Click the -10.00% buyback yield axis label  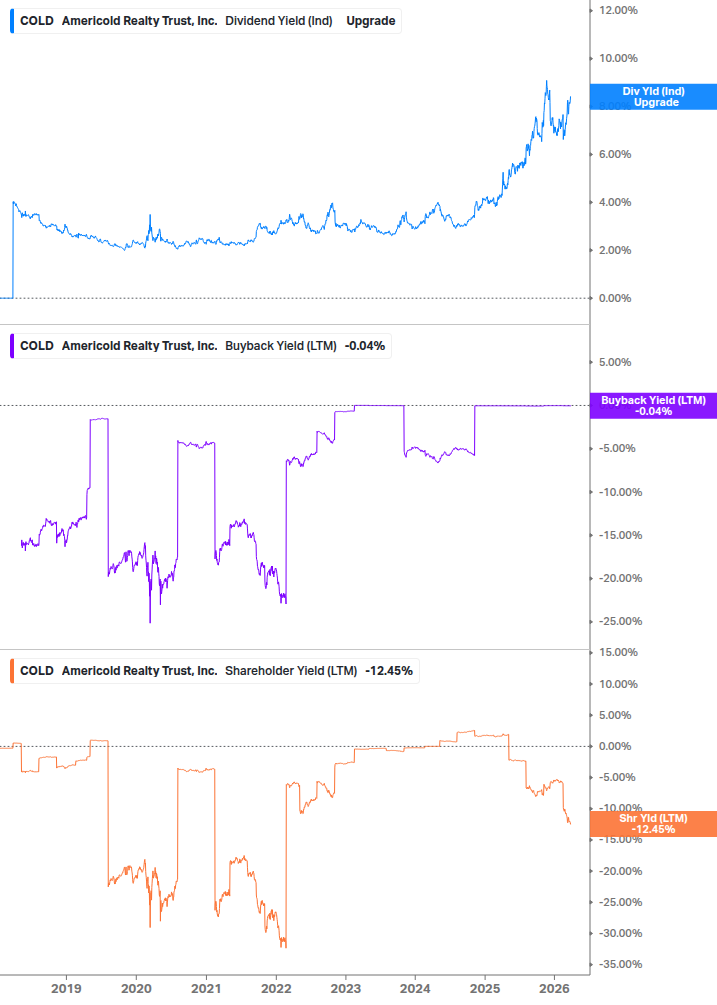[x=620, y=492]
